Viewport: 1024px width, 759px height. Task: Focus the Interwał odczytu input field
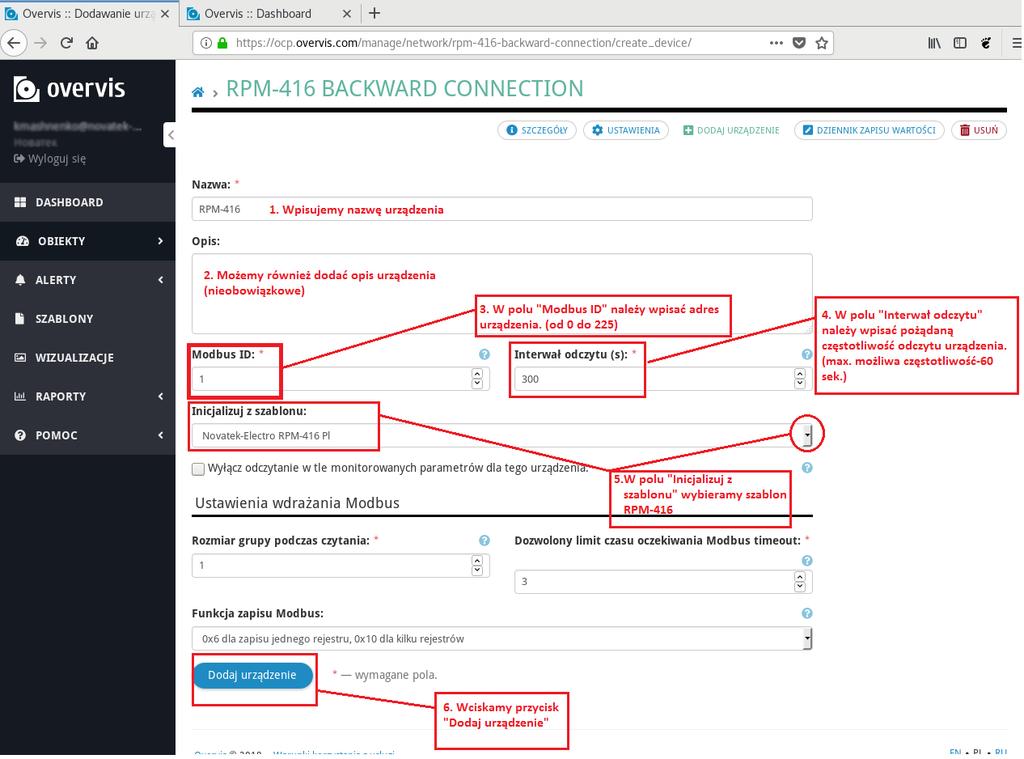pyautogui.click(x=663, y=379)
